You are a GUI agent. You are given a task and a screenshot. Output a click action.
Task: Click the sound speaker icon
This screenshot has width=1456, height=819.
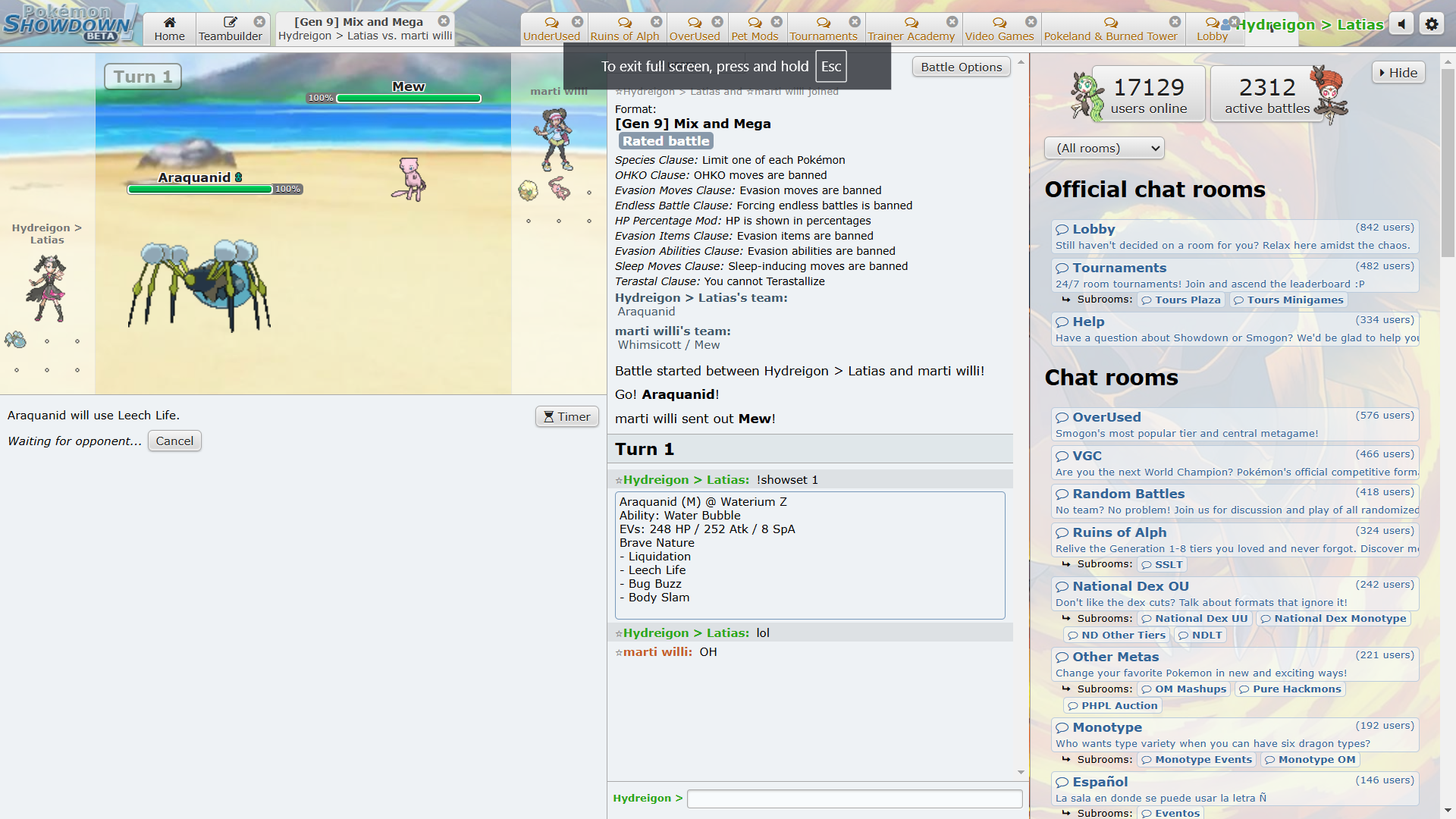[1401, 24]
